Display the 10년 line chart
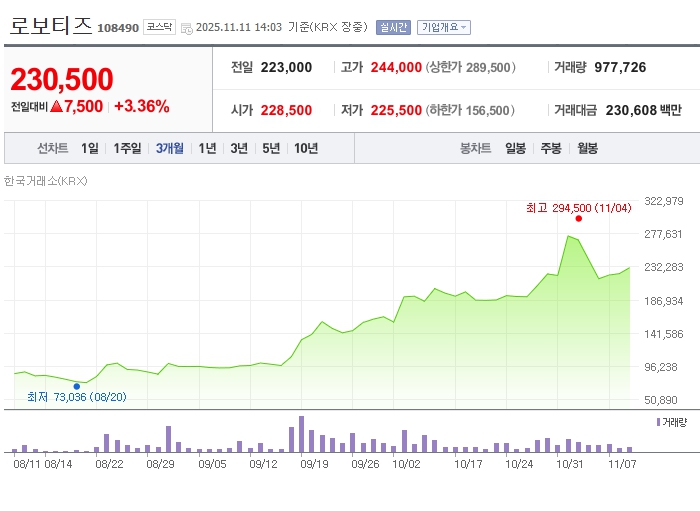700x511 pixels. (x=306, y=148)
